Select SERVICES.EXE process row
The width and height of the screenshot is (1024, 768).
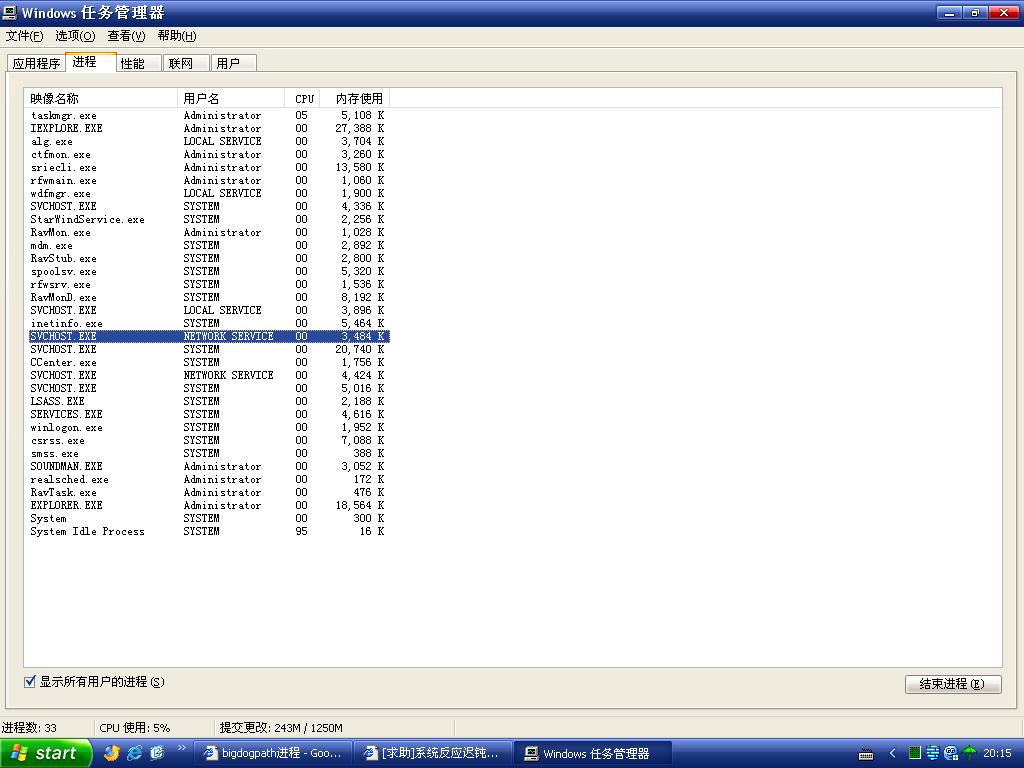209,415
